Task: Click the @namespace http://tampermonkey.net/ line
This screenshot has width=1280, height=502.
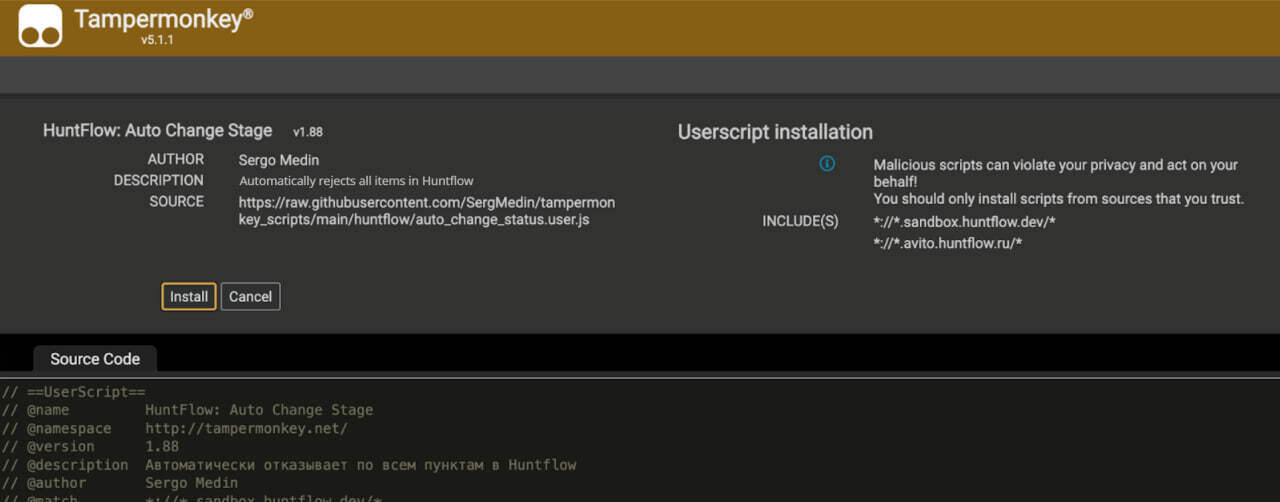Action: point(174,428)
